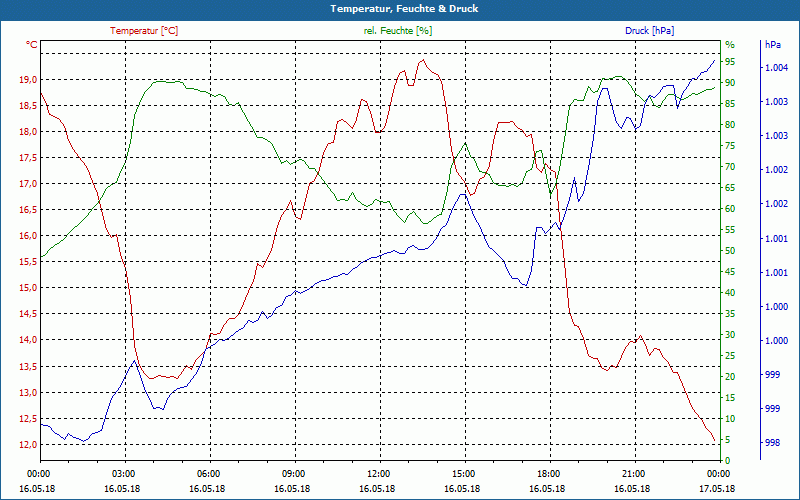Click the '40' humidity axis value

730,293
